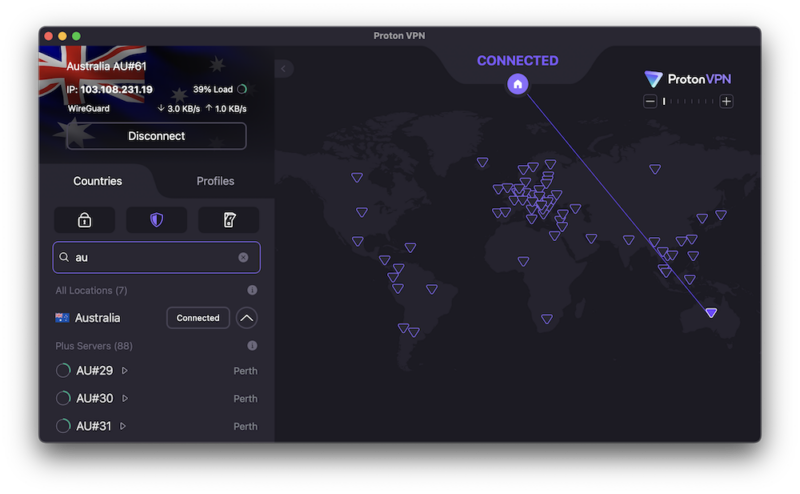Select the Brazil map marker
Viewport: 800px width, 494px height.
tap(432, 289)
